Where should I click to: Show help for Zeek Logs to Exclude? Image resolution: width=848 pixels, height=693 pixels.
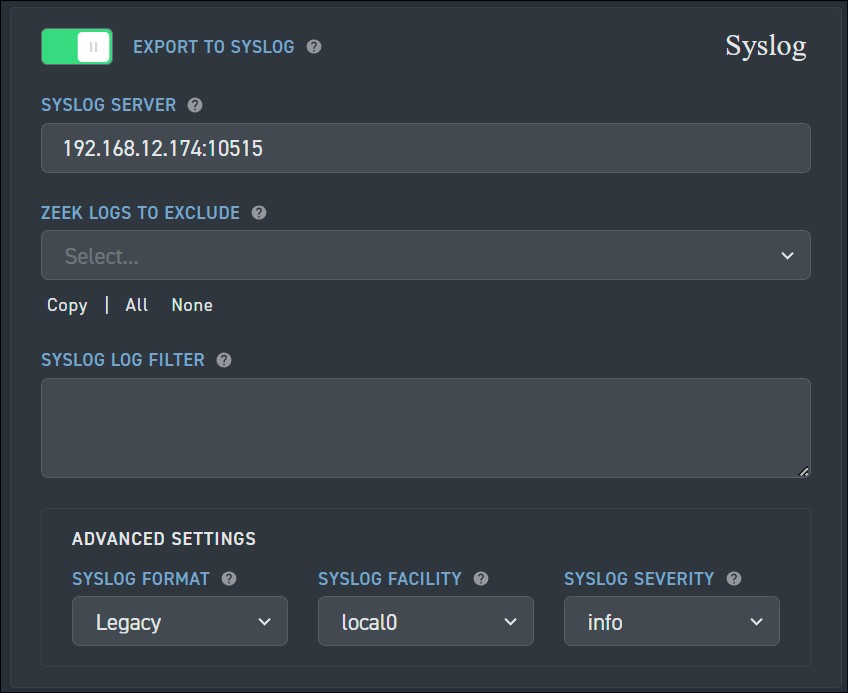(259, 213)
